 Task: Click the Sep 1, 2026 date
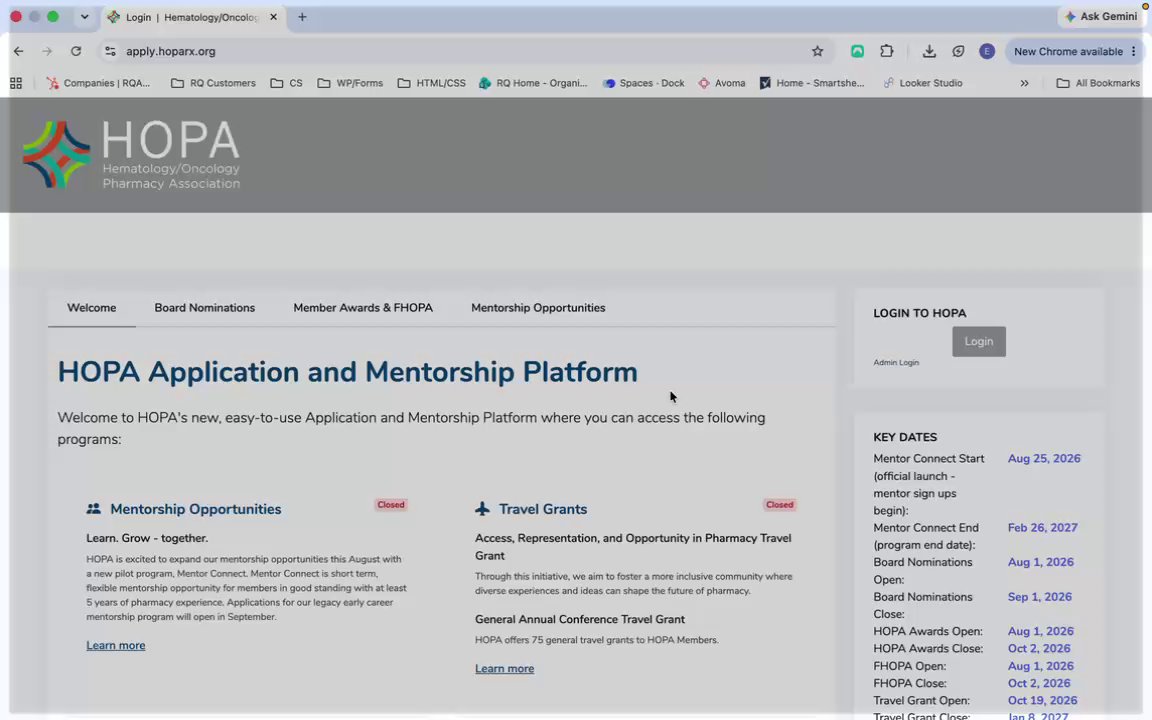click(x=1040, y=597)
